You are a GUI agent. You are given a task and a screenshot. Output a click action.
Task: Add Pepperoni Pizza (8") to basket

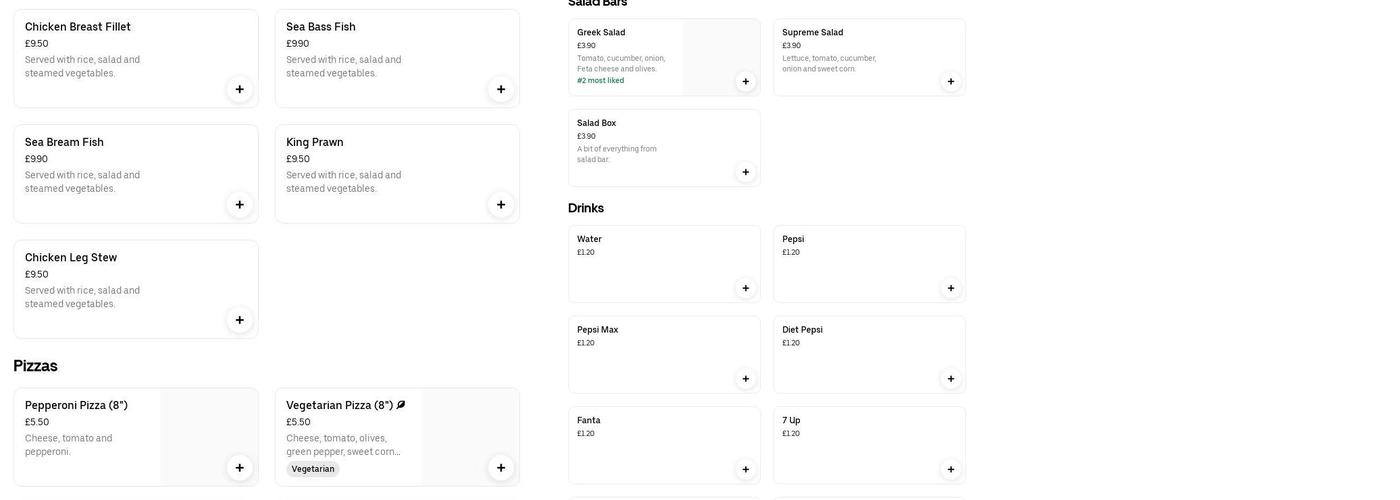click(x=240, y=468)
